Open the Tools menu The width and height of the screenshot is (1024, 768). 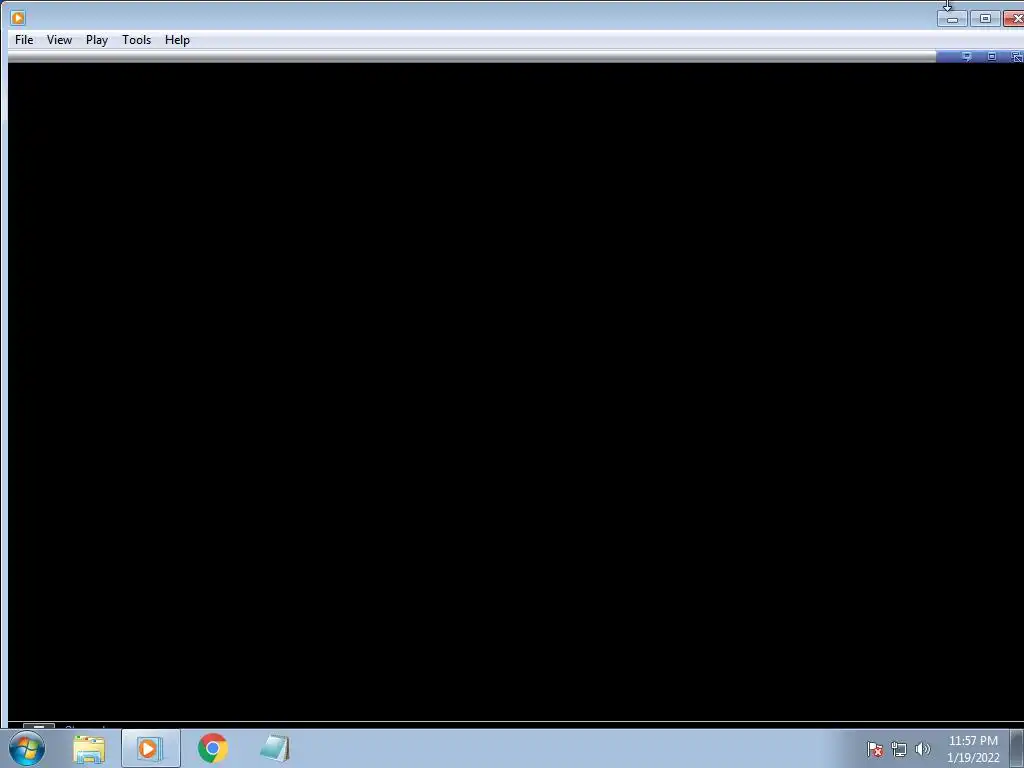[136, 40]
